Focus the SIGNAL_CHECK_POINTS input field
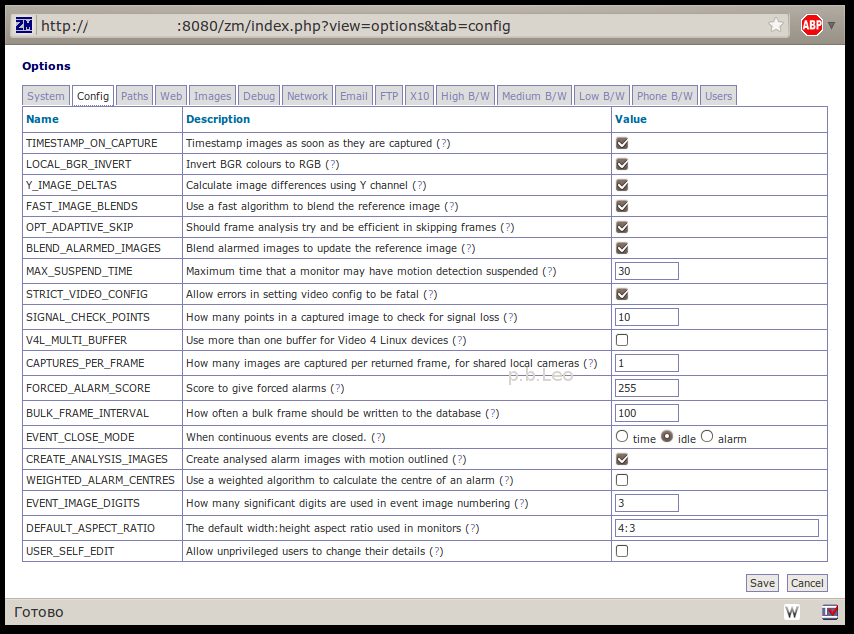The width and height of the screenshot is (854, 634). (x=646, y=317)
